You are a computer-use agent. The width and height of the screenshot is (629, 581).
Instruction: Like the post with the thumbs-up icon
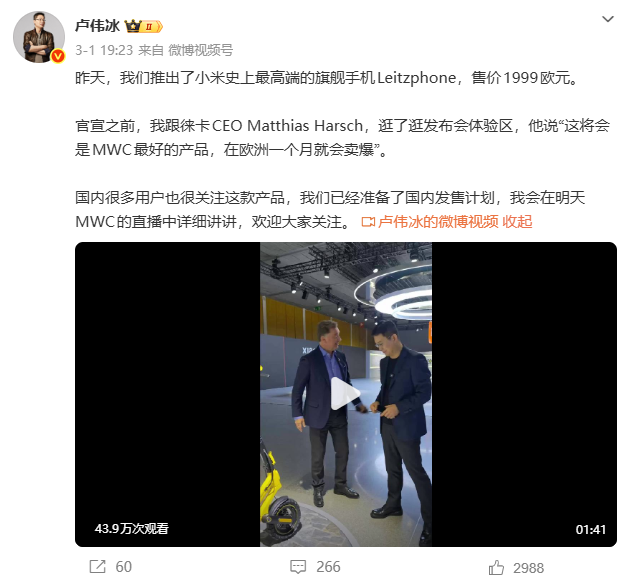[496, 568]
